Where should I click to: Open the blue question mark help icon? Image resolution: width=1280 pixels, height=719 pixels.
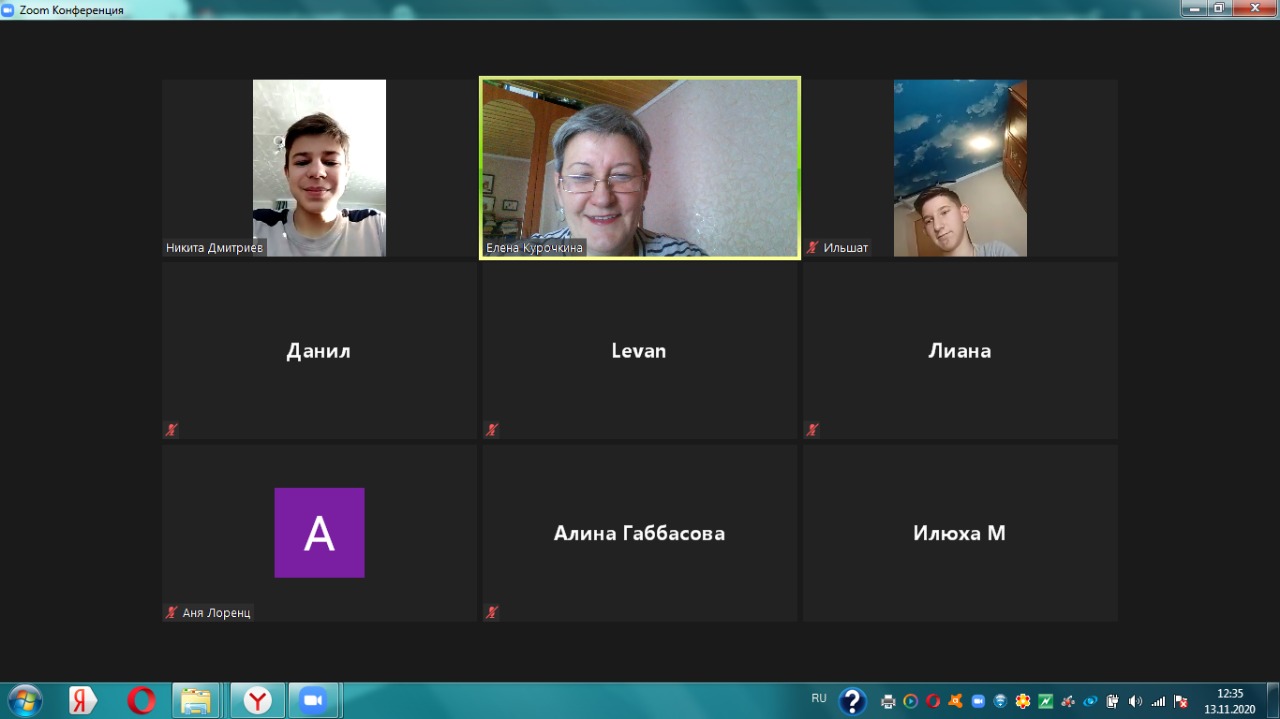tap(852, 701)
